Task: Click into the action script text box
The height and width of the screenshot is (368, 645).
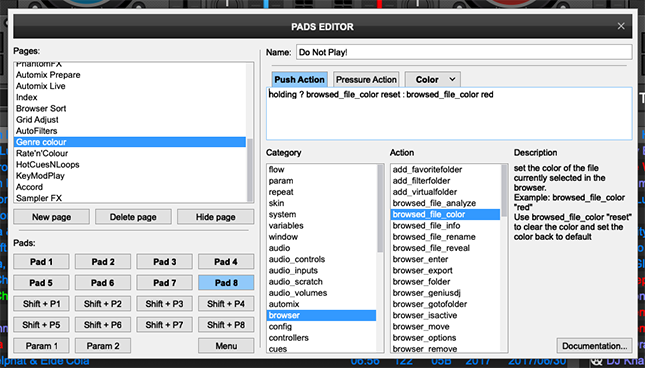Action: click(449, 113)
